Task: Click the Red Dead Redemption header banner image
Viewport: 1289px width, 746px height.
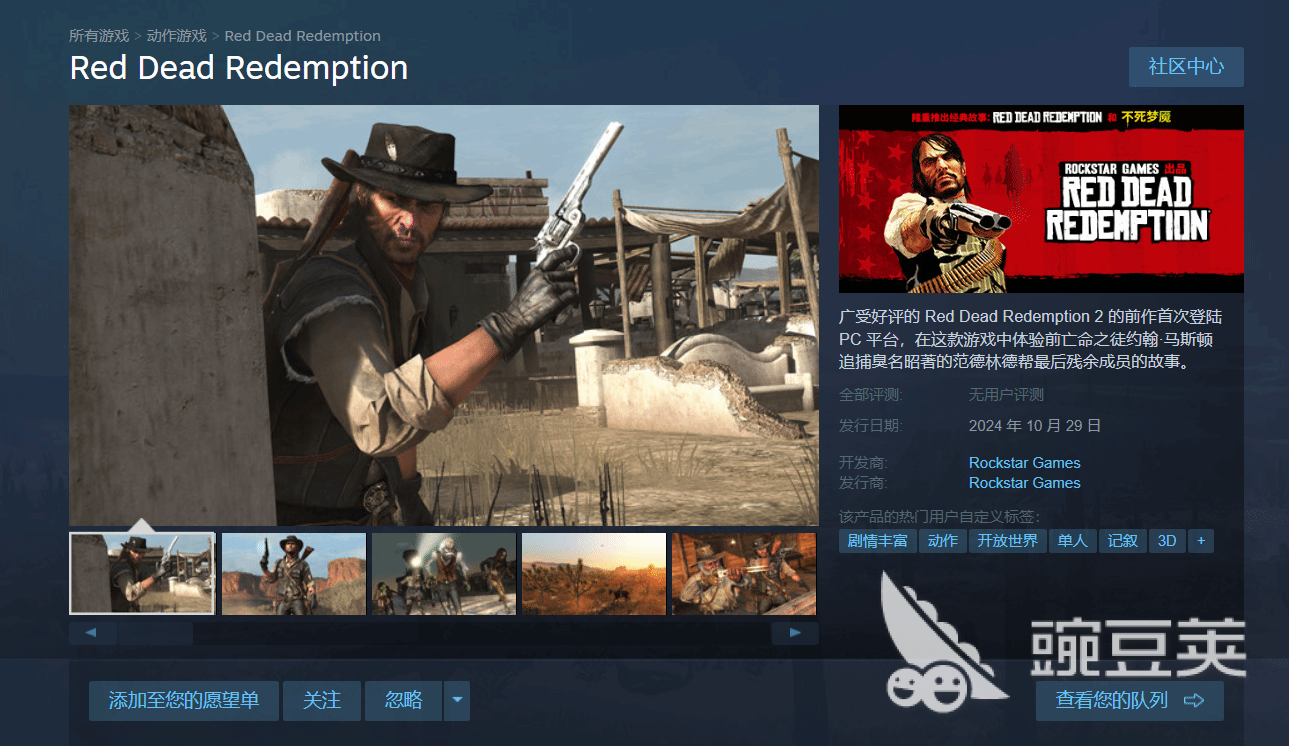Action: click(1041, 199)
